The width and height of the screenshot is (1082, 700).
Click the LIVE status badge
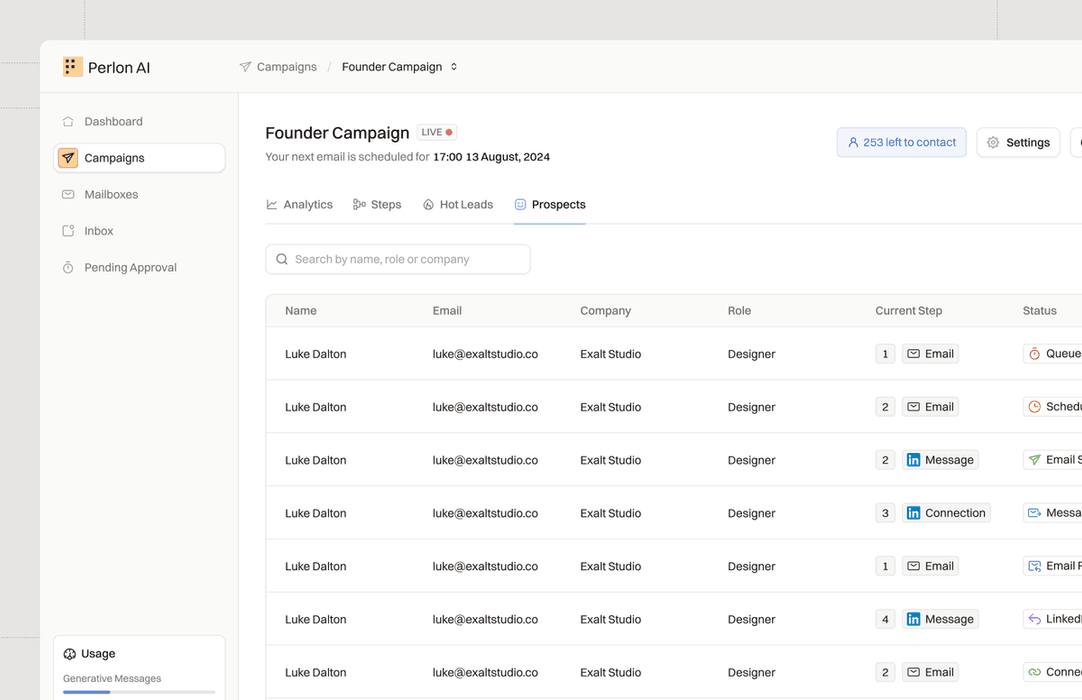click(437, 132)
